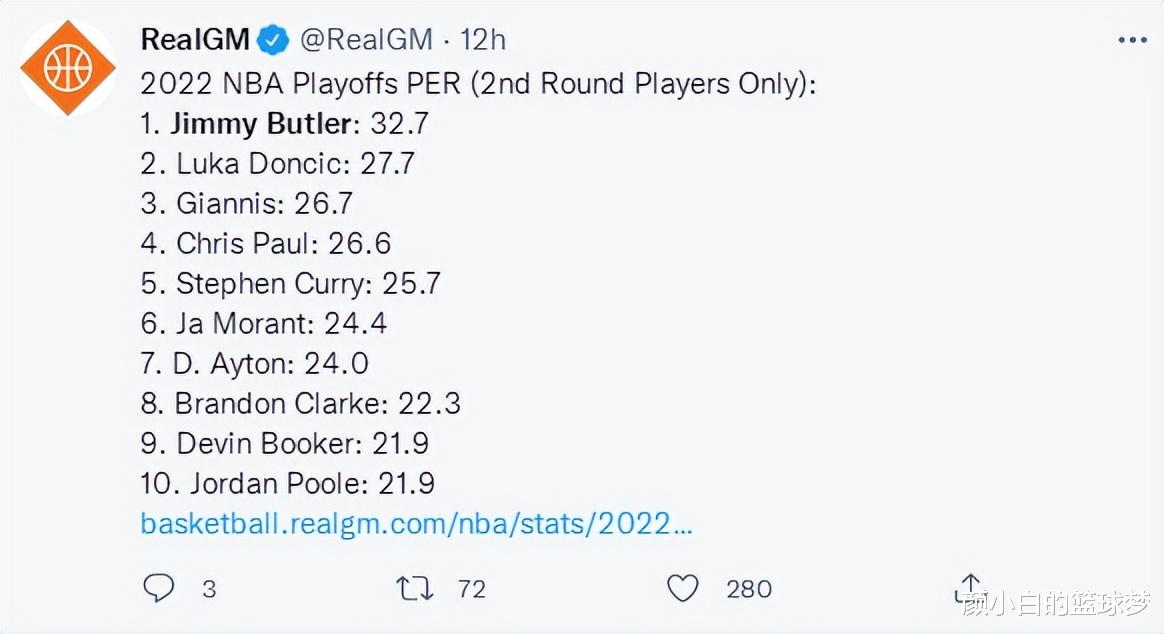Click the retweet count 72

click(472, 589)
